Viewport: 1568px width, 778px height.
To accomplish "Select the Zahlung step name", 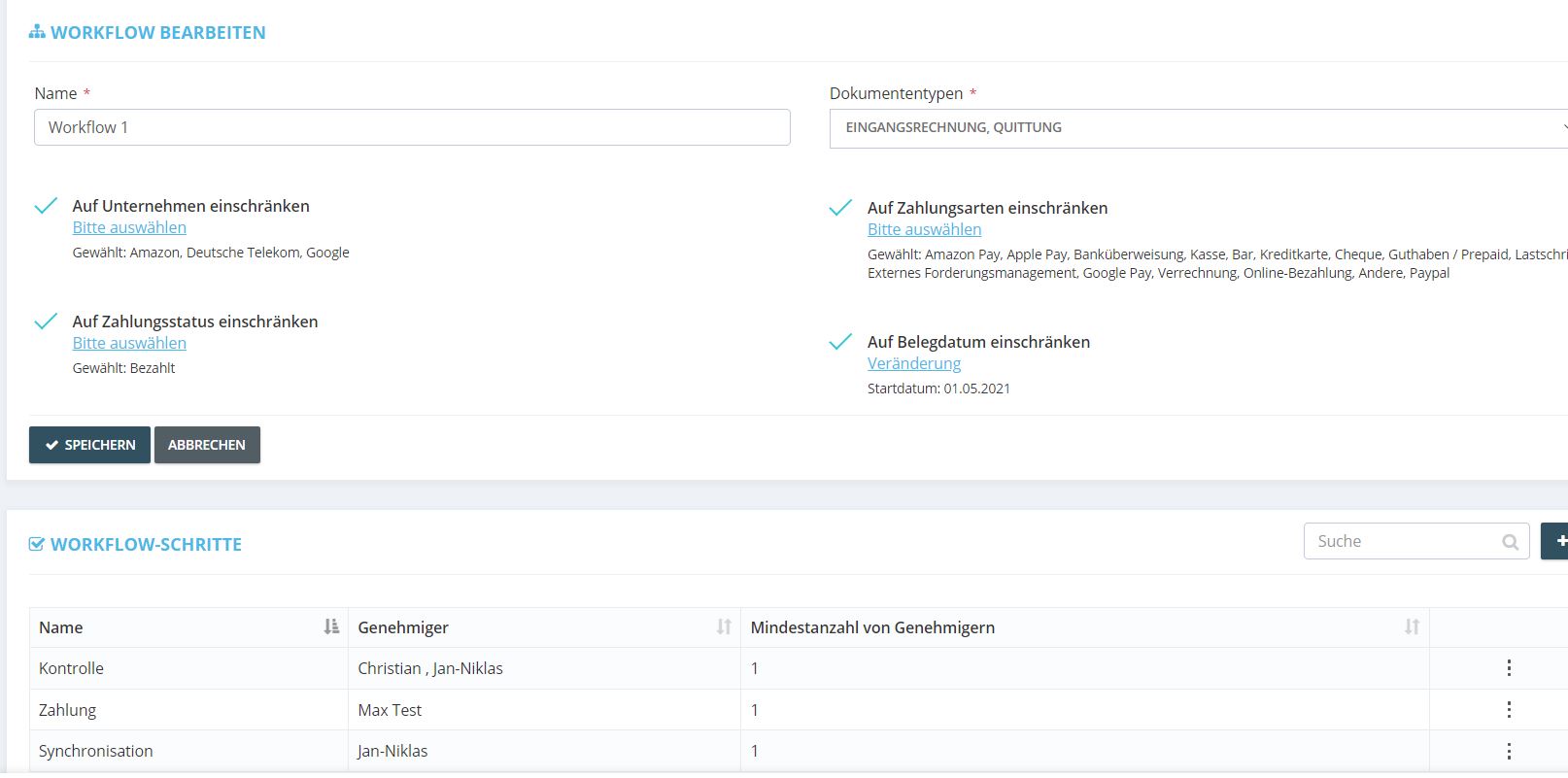I will tap(67, 710).
